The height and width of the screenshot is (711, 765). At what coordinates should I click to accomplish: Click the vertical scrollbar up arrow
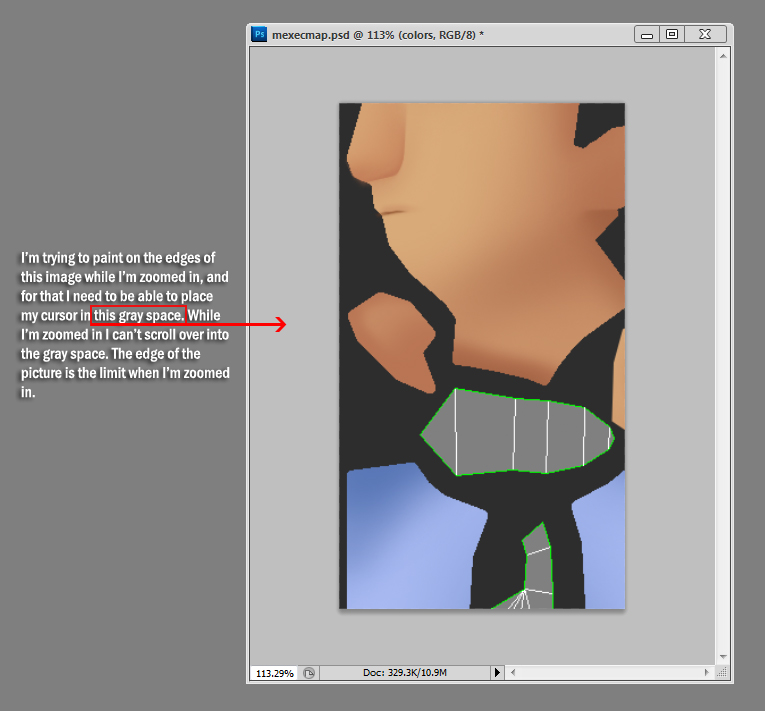click(x=723, y=57)
